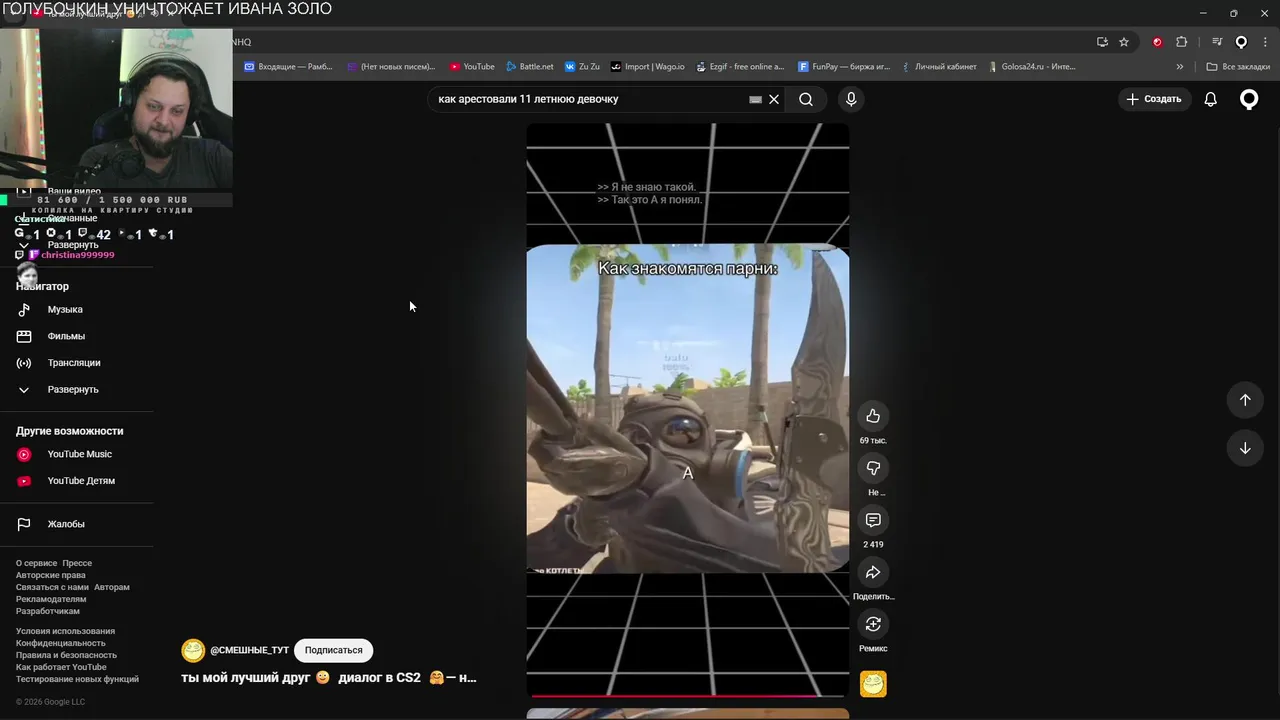Go to next short with down arrow
Image resolution: width=1280 pixels, height=720 pixels.
(1245, 448)
